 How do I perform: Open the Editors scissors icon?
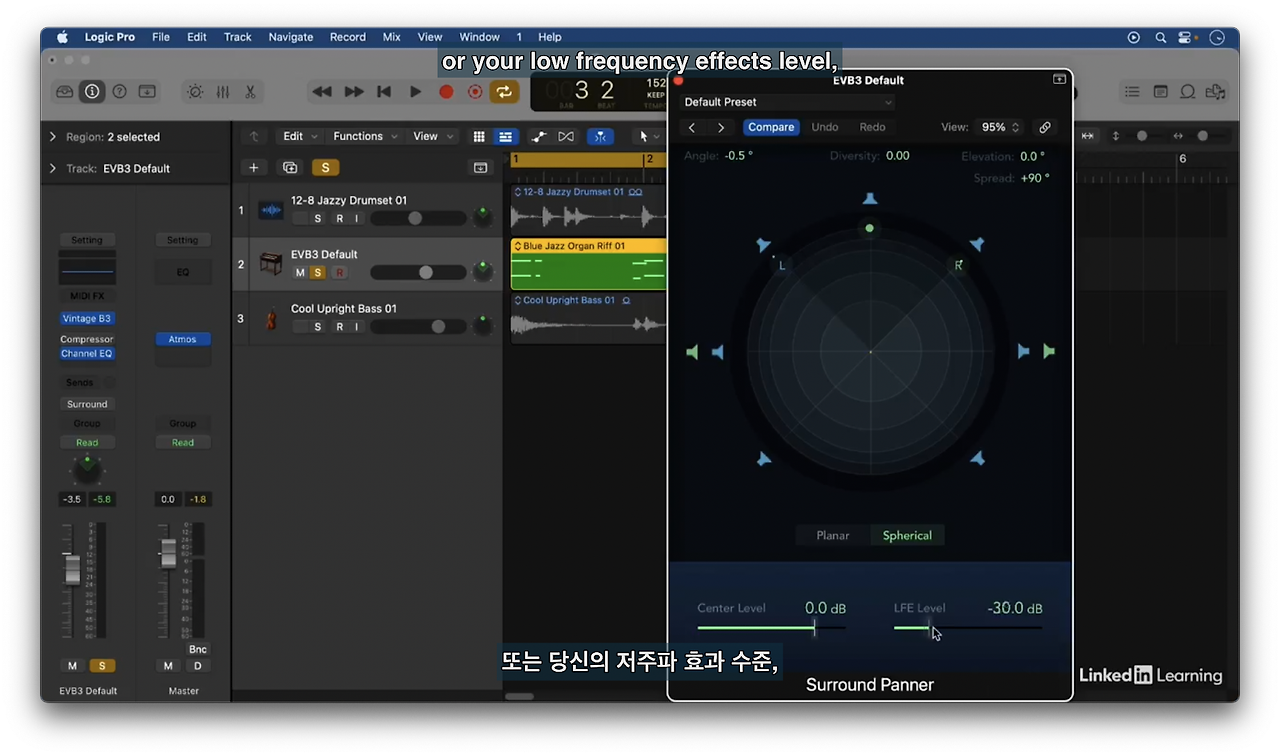point(250,91)
